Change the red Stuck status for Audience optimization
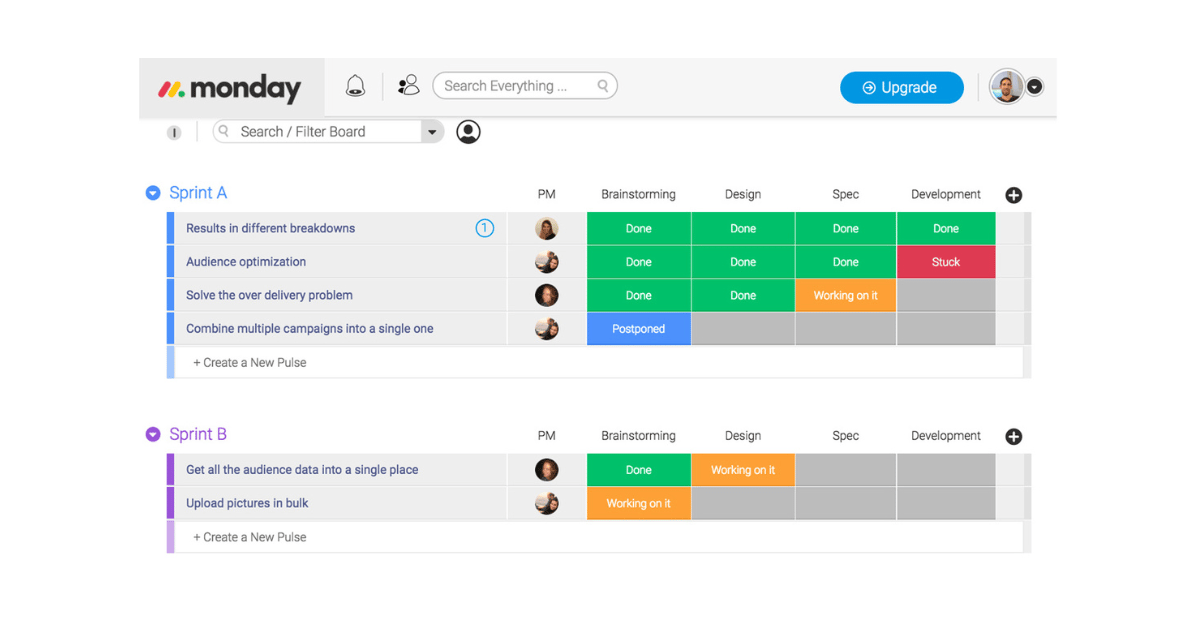1200x627 pixels. pos(946,262)
